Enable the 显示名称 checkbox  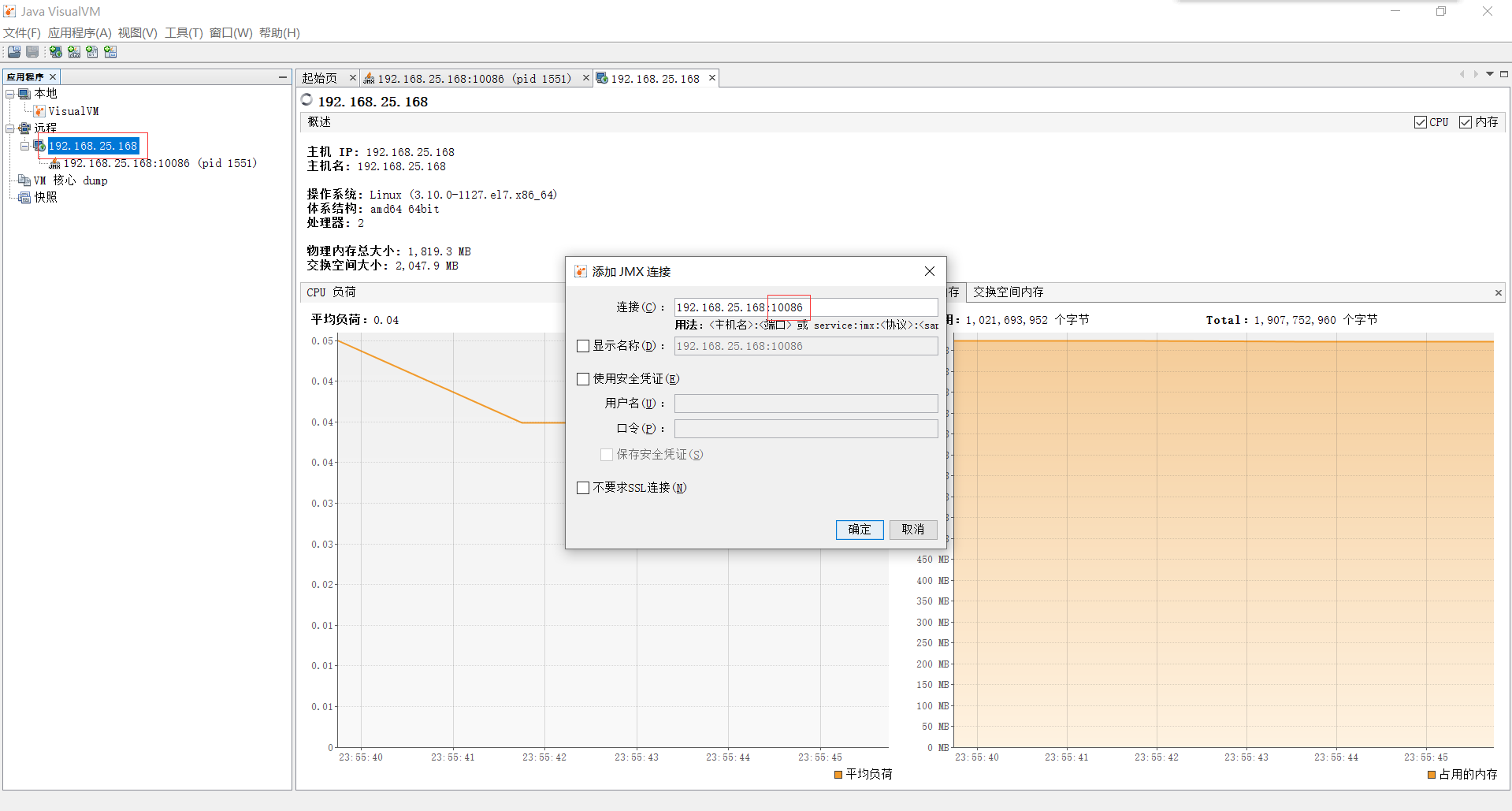(583, 346)
